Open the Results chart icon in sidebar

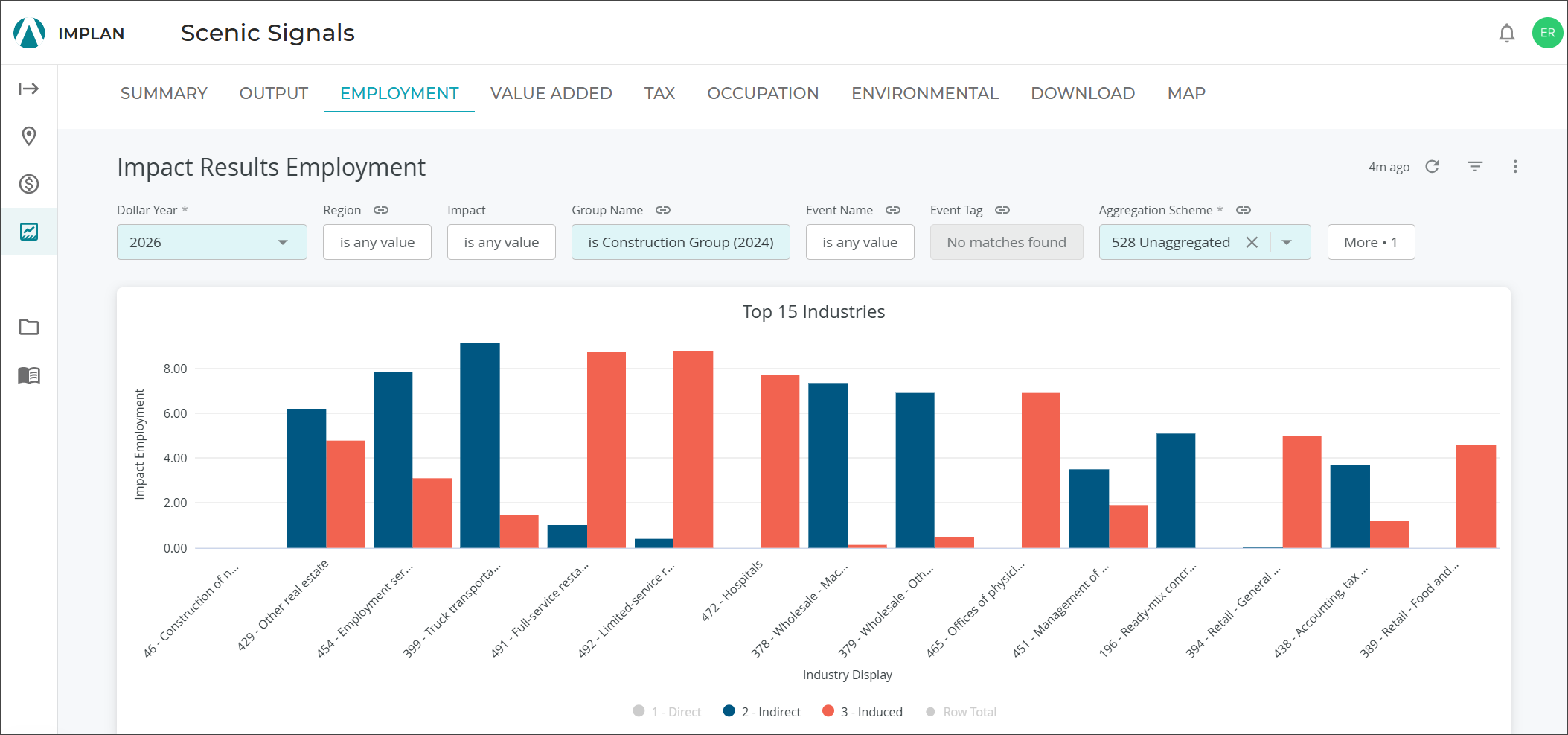pyautogui.click(x=29, y=232)
